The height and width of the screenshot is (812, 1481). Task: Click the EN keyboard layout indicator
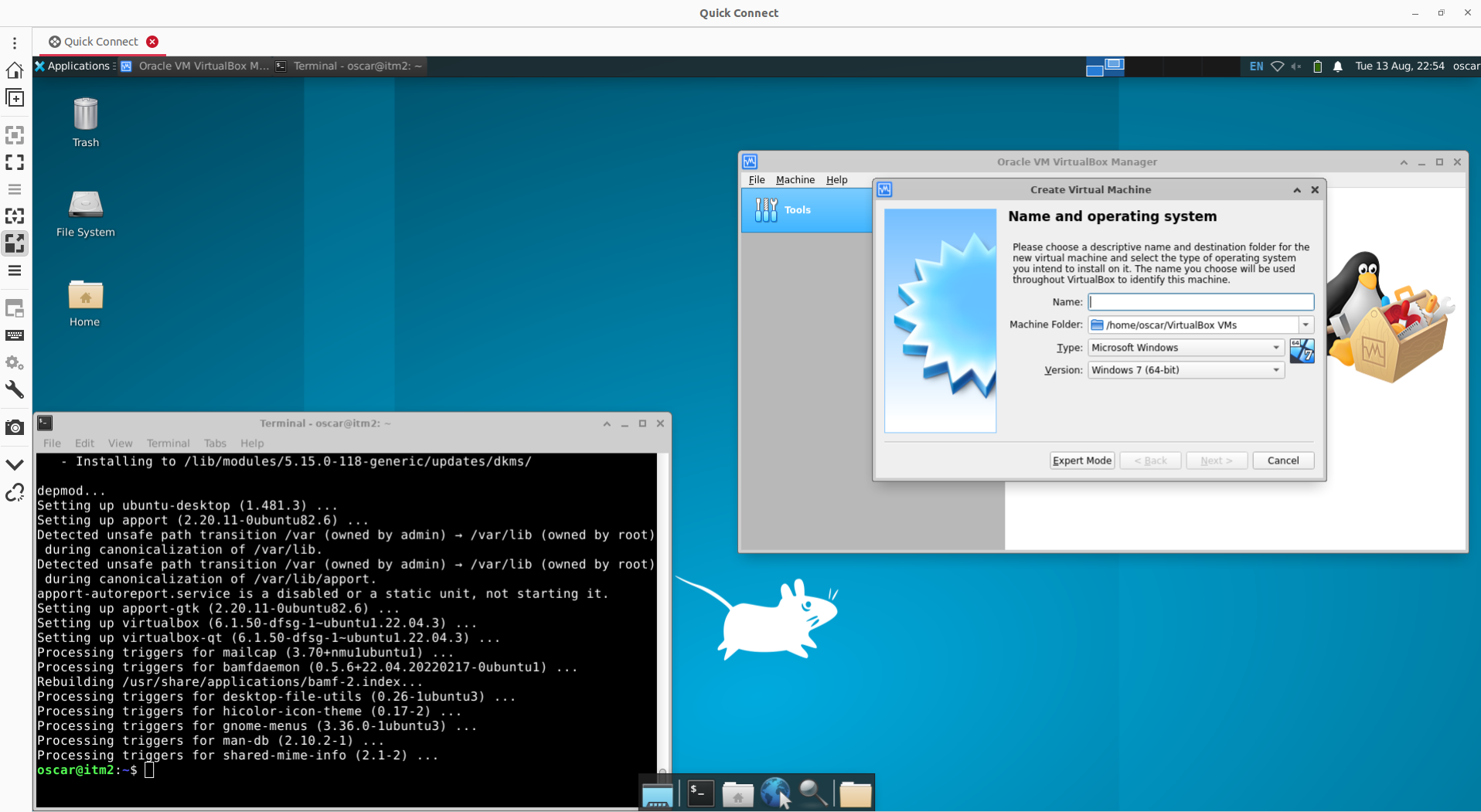tap(1256, 66)
